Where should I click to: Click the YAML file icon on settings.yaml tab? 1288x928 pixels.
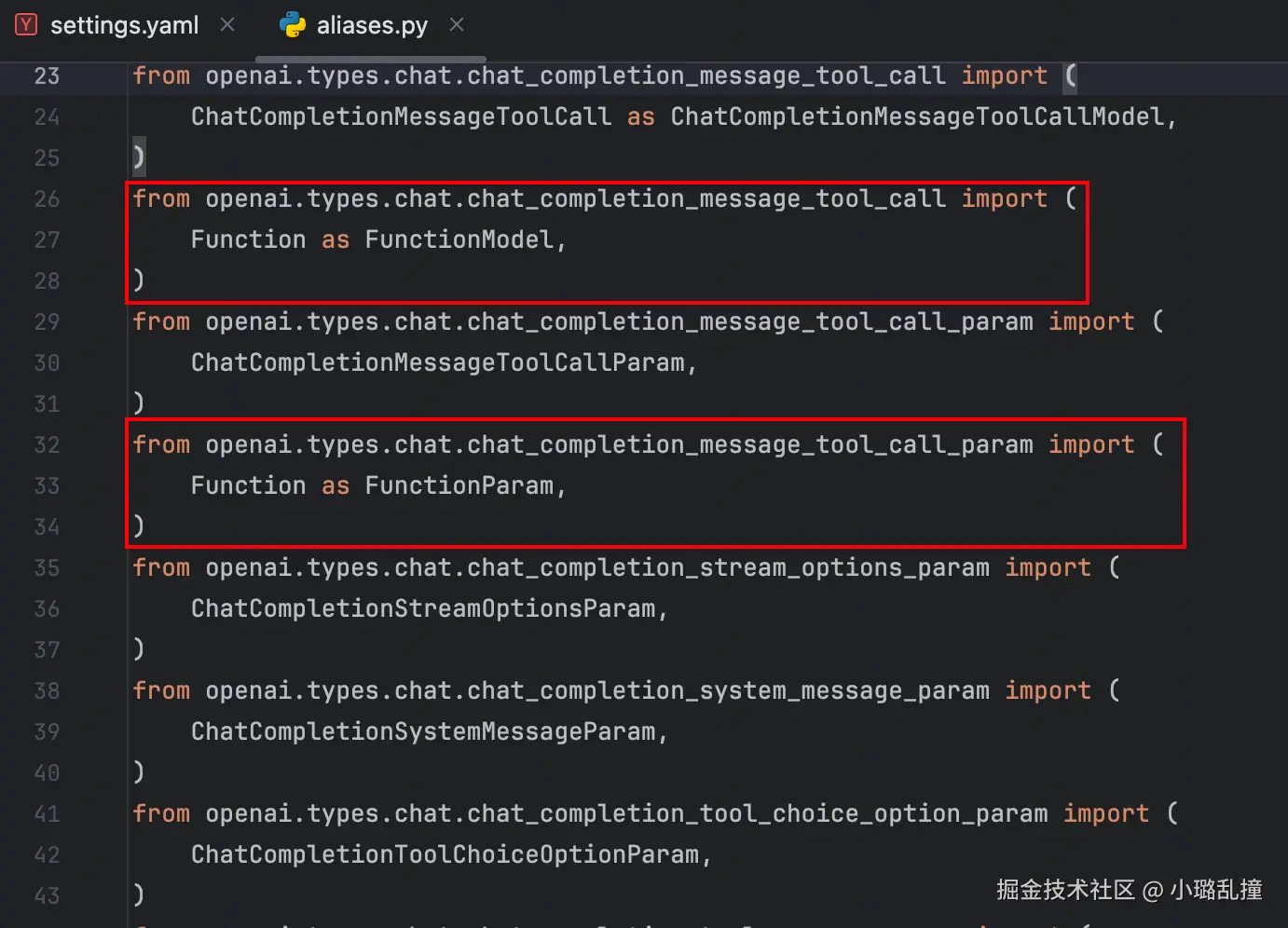click(x=26, y=25)
